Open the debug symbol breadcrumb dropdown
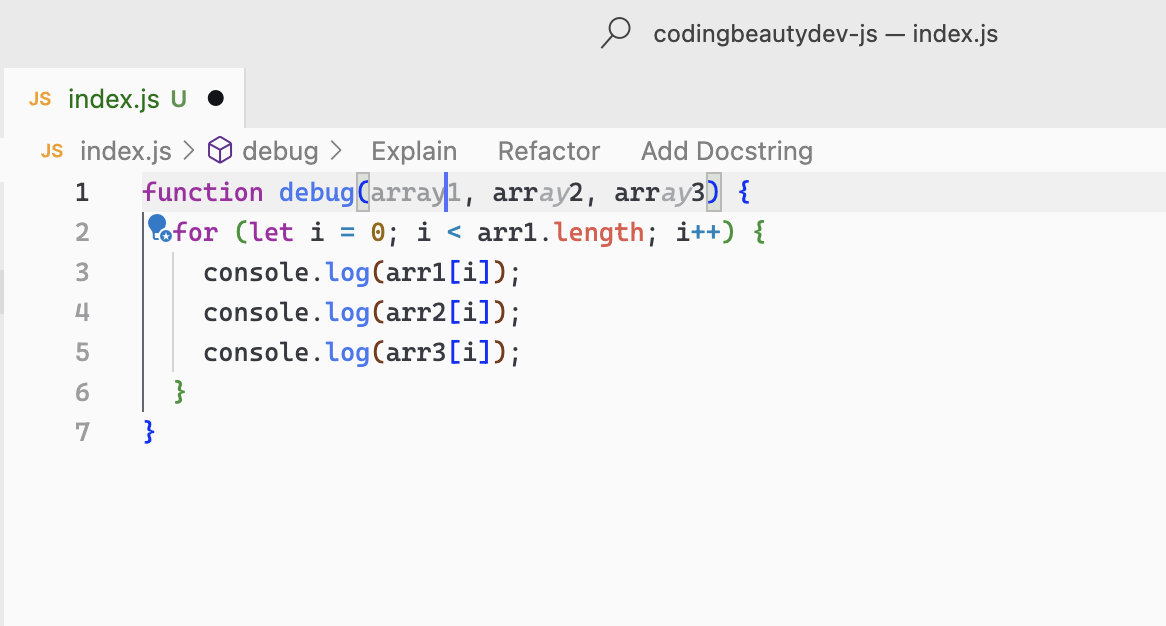Viewport: 1166px width, 626px height. click(280, 151)
